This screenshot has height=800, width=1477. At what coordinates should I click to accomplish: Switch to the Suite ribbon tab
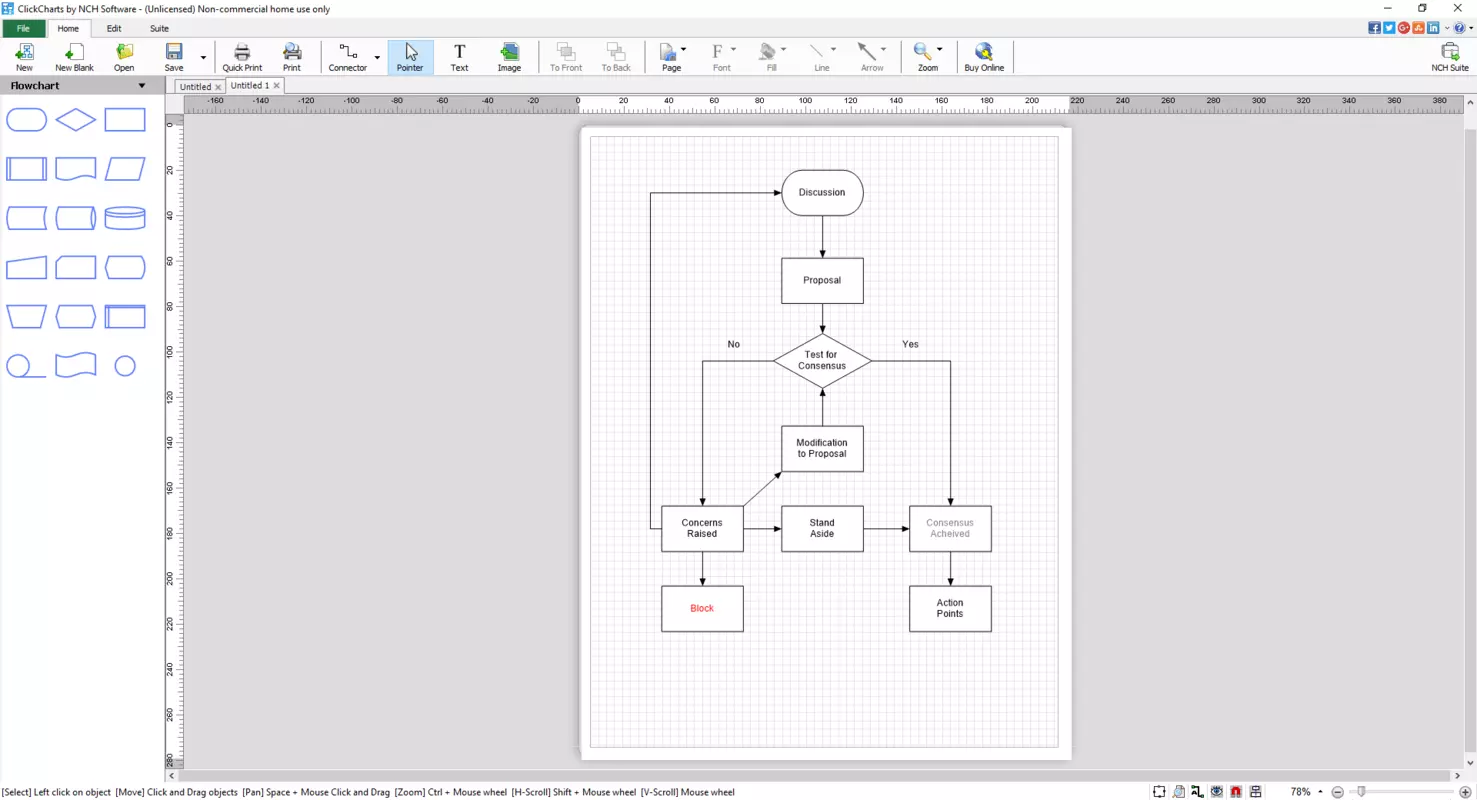(159, 28)
